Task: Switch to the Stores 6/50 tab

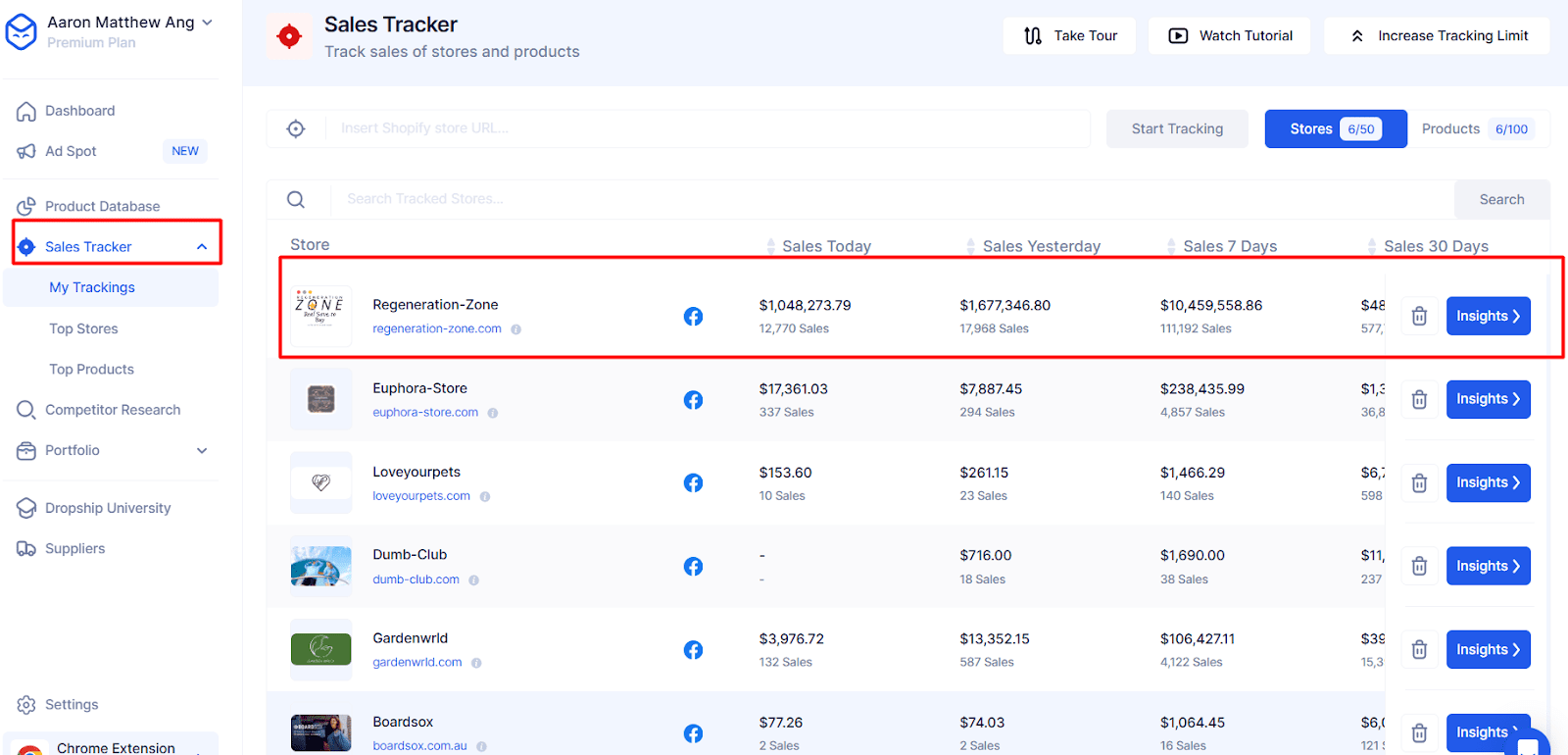Action: click(x=1336, y=128)
